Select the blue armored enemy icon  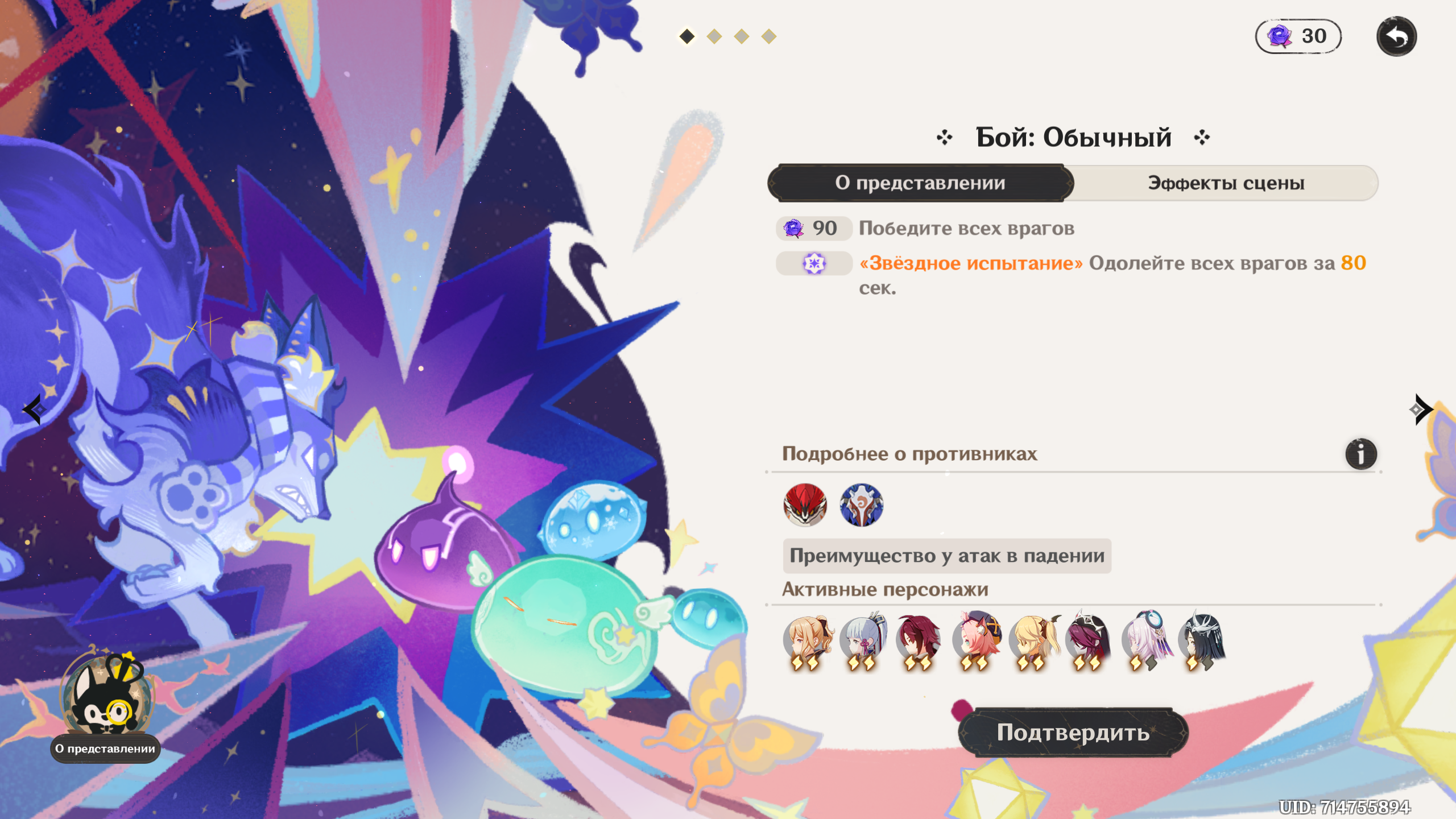pyautogui.click(x=861, y=504)
